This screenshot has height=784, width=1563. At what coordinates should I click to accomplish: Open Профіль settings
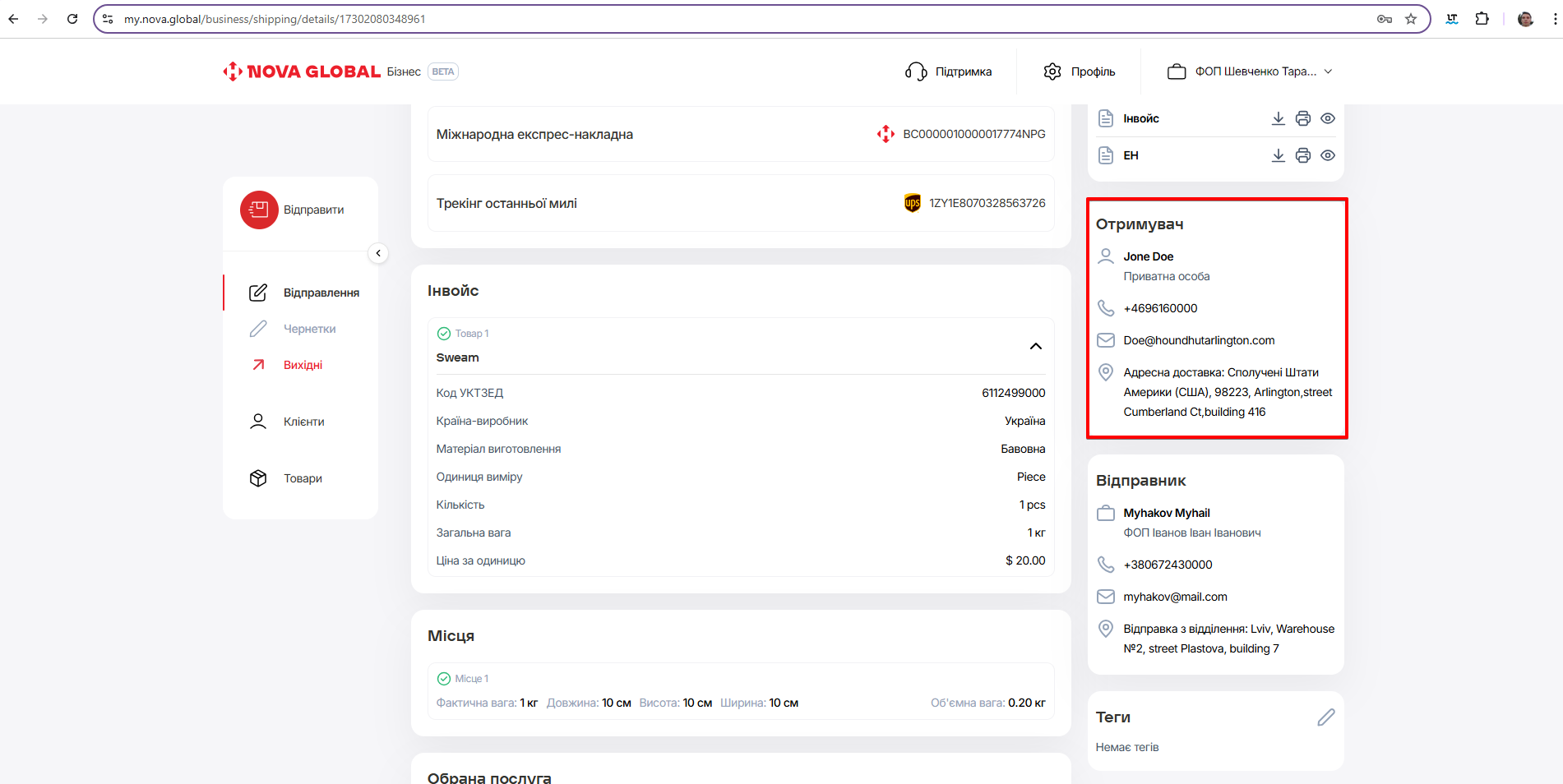(x=1079, y=71)
